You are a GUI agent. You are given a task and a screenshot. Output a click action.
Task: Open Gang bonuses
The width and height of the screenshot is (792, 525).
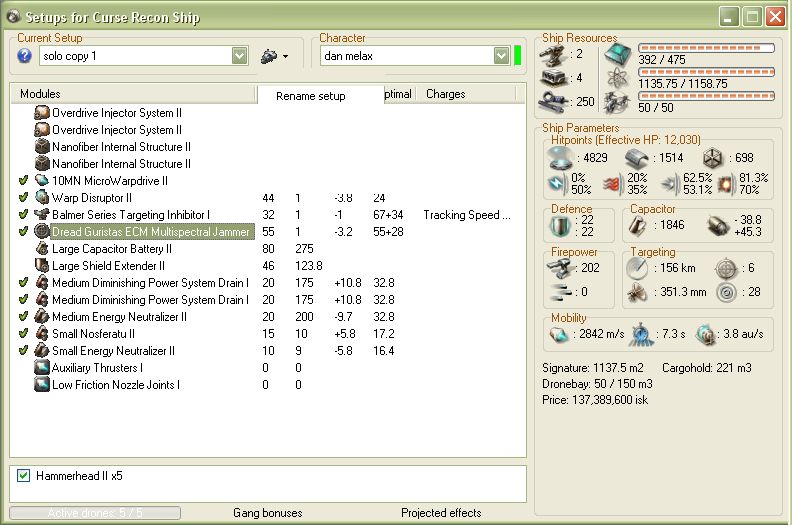tap(267, 513)
